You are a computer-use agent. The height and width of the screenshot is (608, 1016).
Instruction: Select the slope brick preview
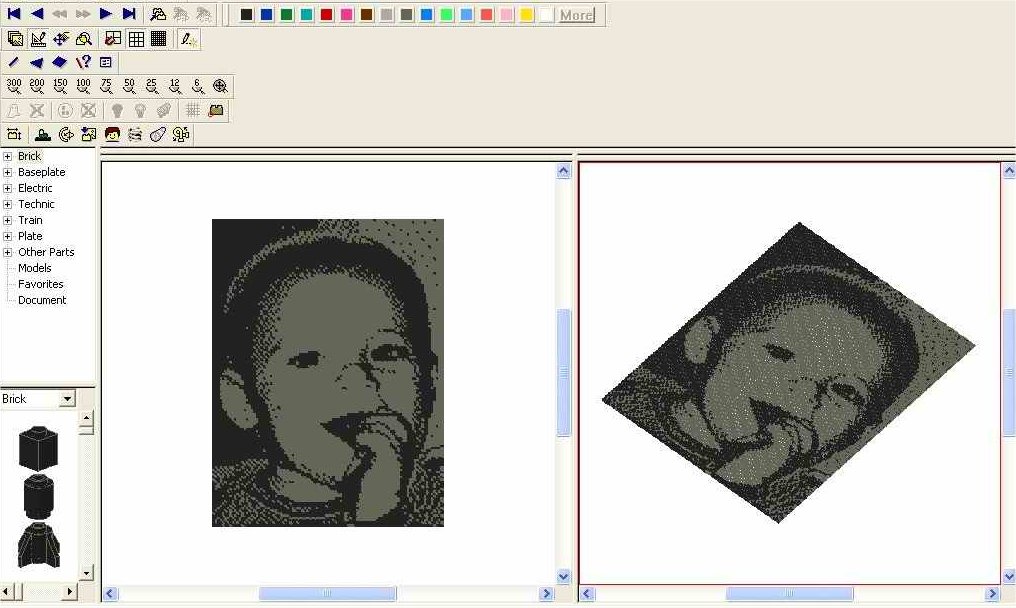[x=38, y=544]
